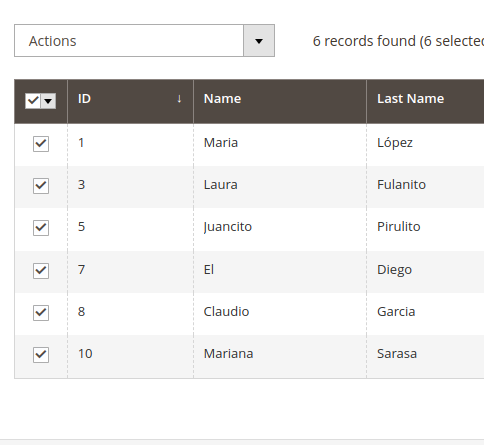Click the Actions dropdown arrow button

(x=259, y=41)
